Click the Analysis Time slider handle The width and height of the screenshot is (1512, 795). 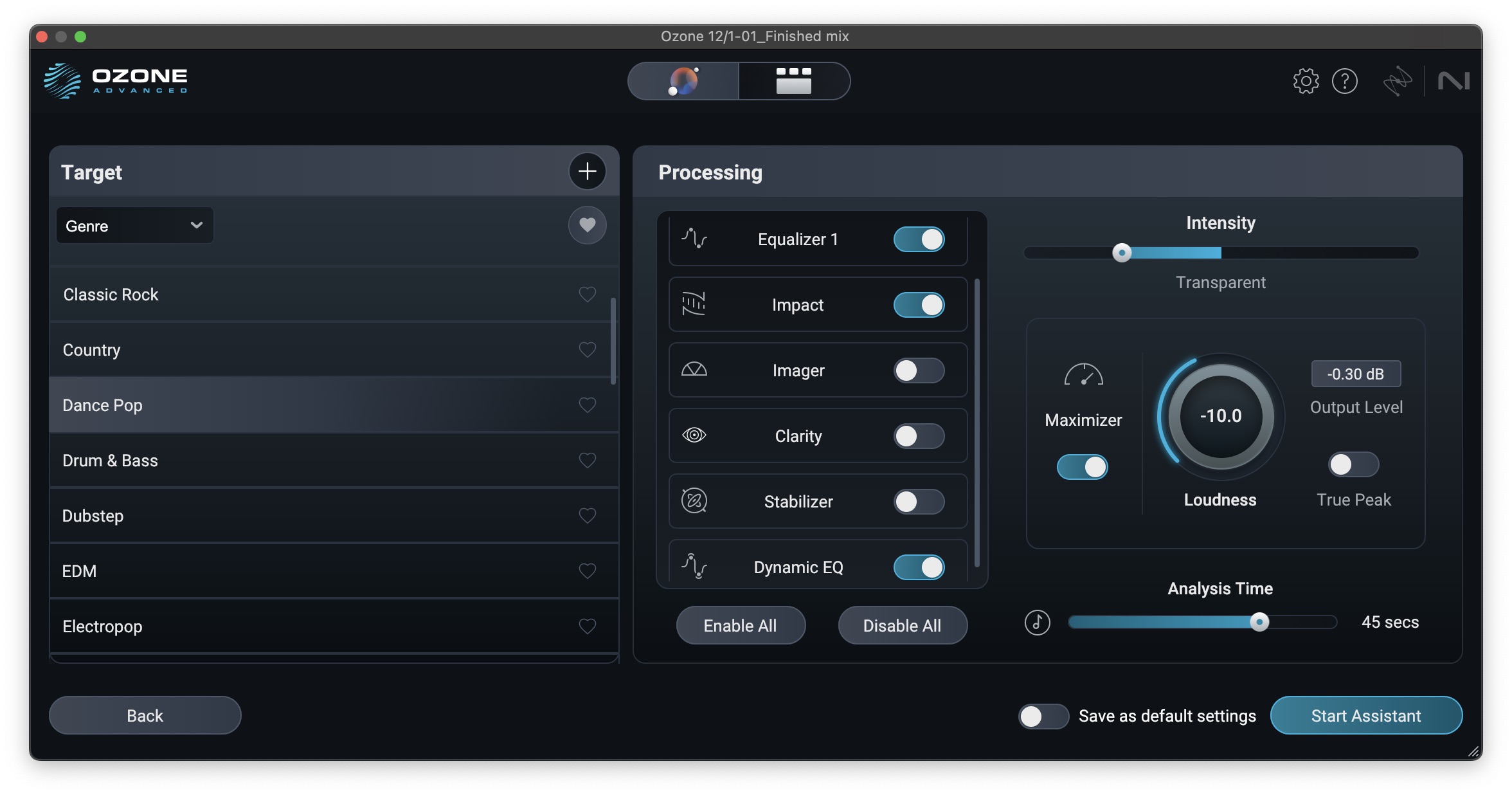point(1259,622)
